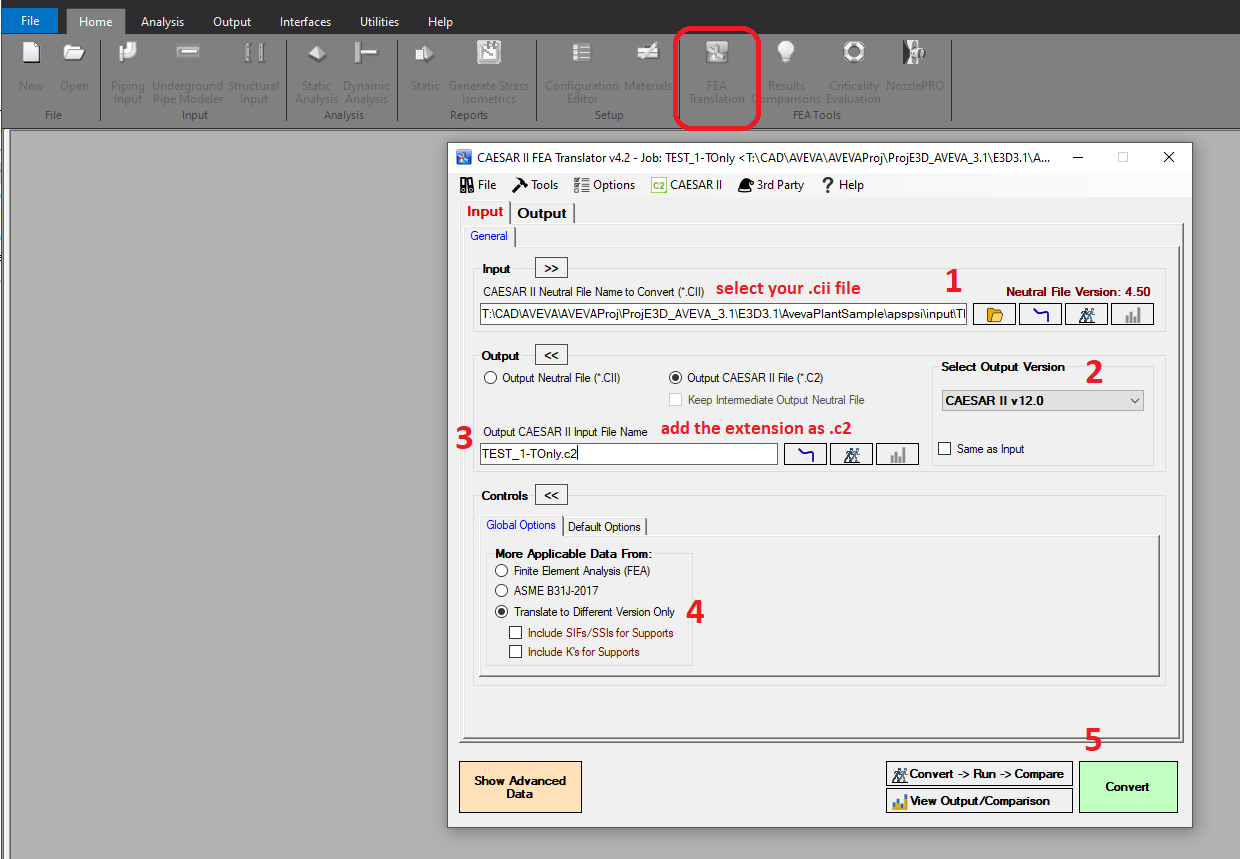Open the Static report in Reports group
The image size is (1240, 859).
pos(425,67)
